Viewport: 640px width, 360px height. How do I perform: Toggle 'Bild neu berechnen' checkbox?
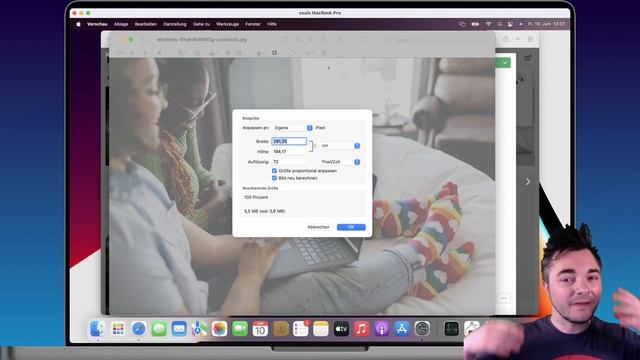click(274, 178)
